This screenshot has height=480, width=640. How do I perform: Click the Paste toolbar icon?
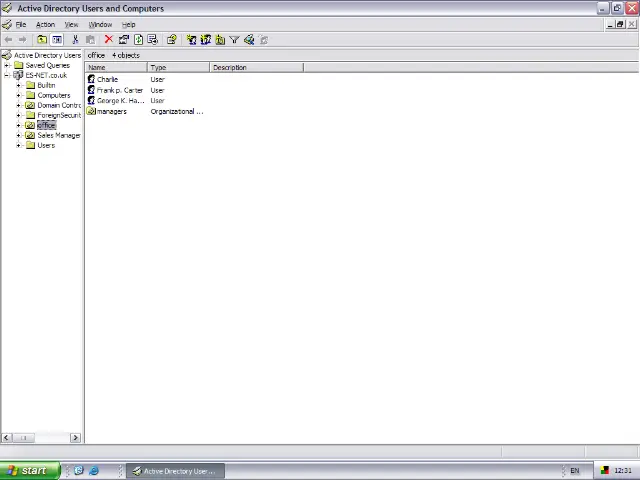point(90,40)
